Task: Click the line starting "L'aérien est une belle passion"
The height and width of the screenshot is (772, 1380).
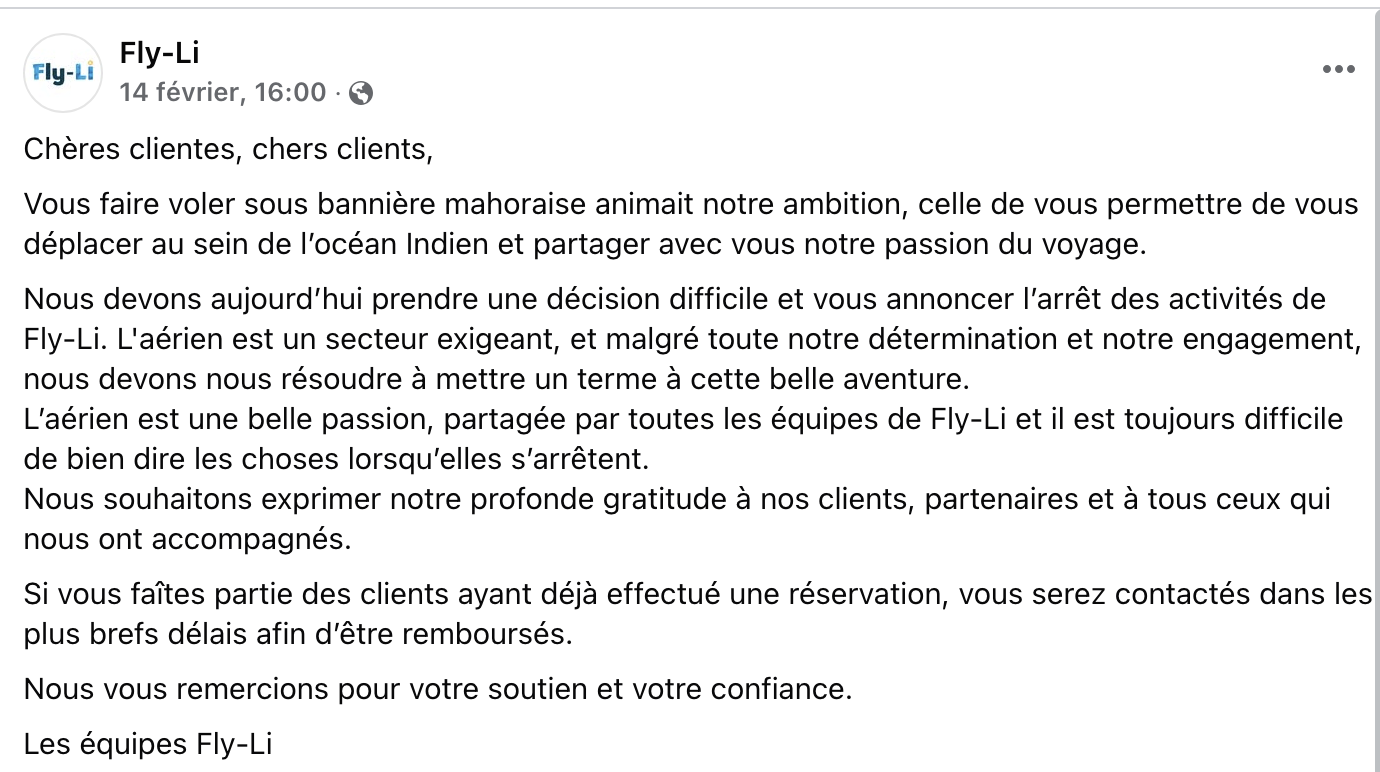Action: pos(682,419)
